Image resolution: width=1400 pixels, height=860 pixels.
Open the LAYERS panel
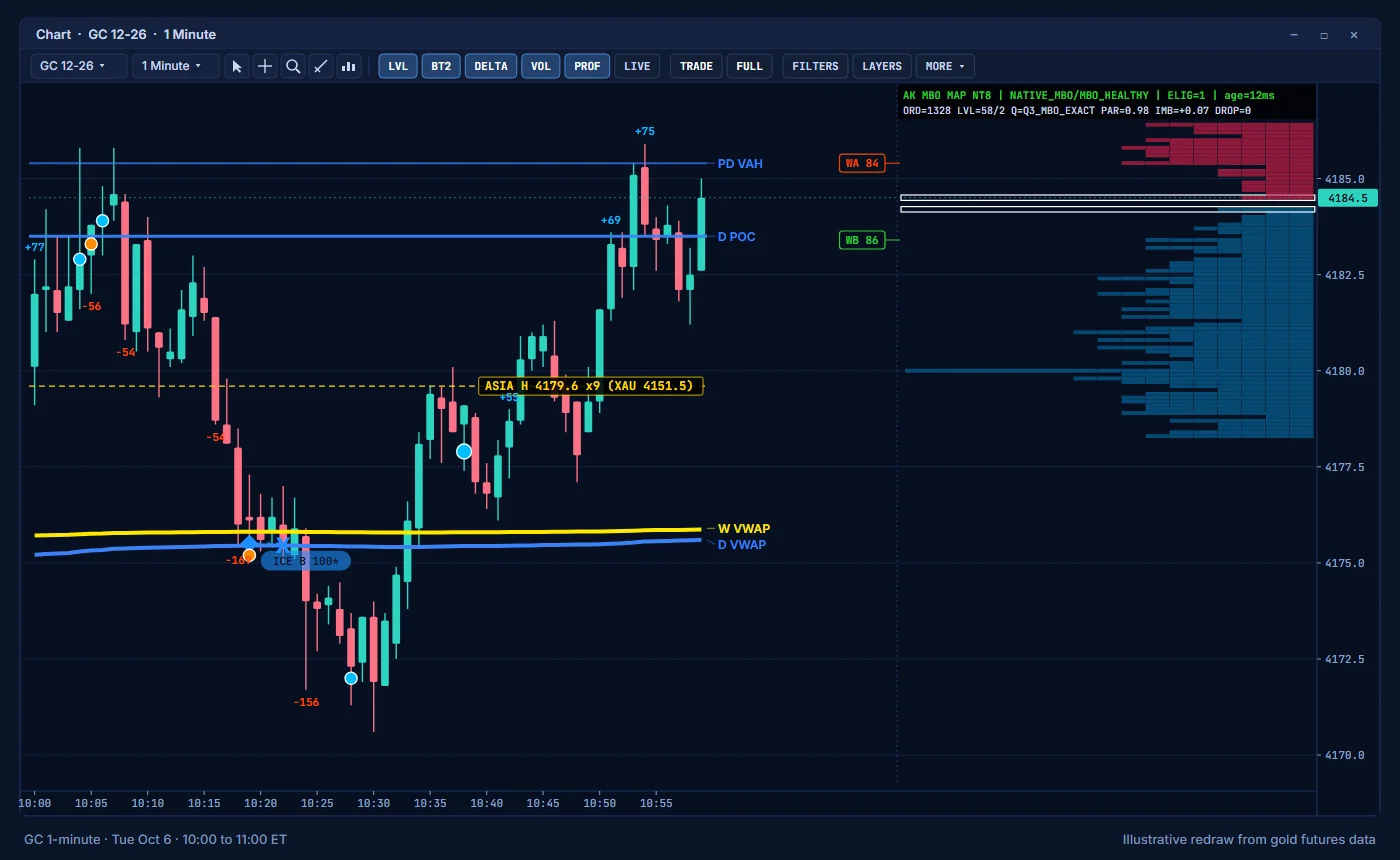pos(882,66)
